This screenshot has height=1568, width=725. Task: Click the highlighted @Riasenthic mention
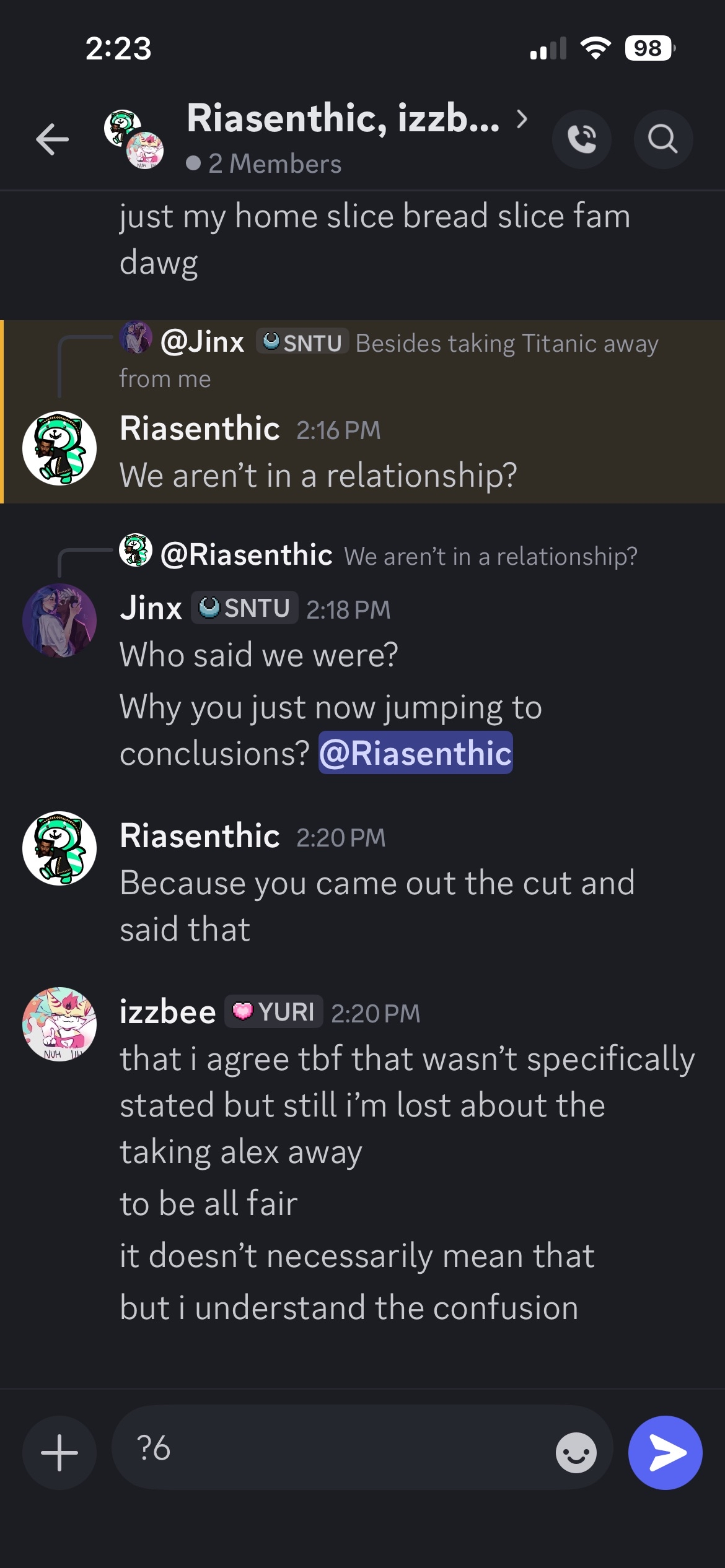pyautogui.click(x=415, y=753)
